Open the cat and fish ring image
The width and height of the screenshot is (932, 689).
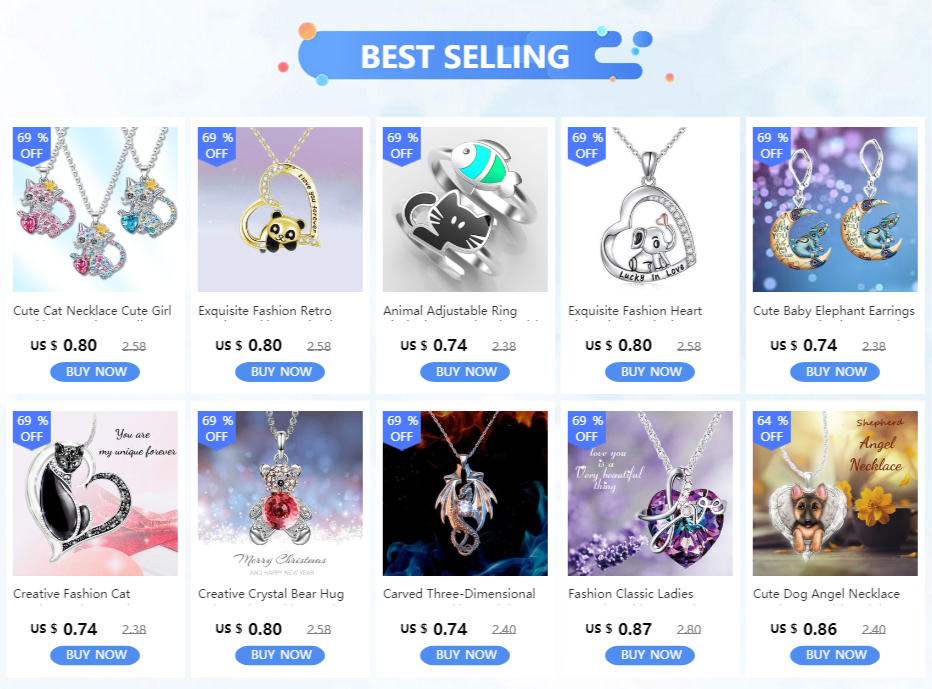tap(465, 209)
